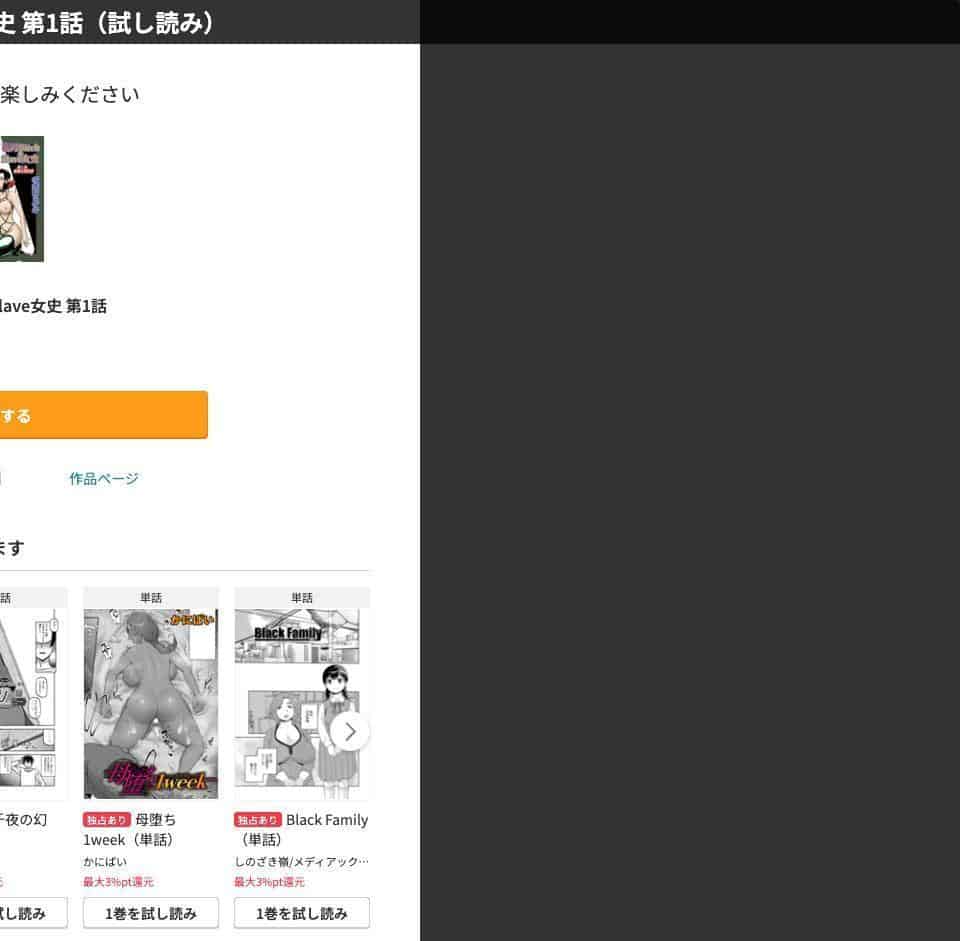The width and height of the screenshot is (960, 941).
Task: Click 1巻を試し読み under Black Family
Action: pos(302,913)
